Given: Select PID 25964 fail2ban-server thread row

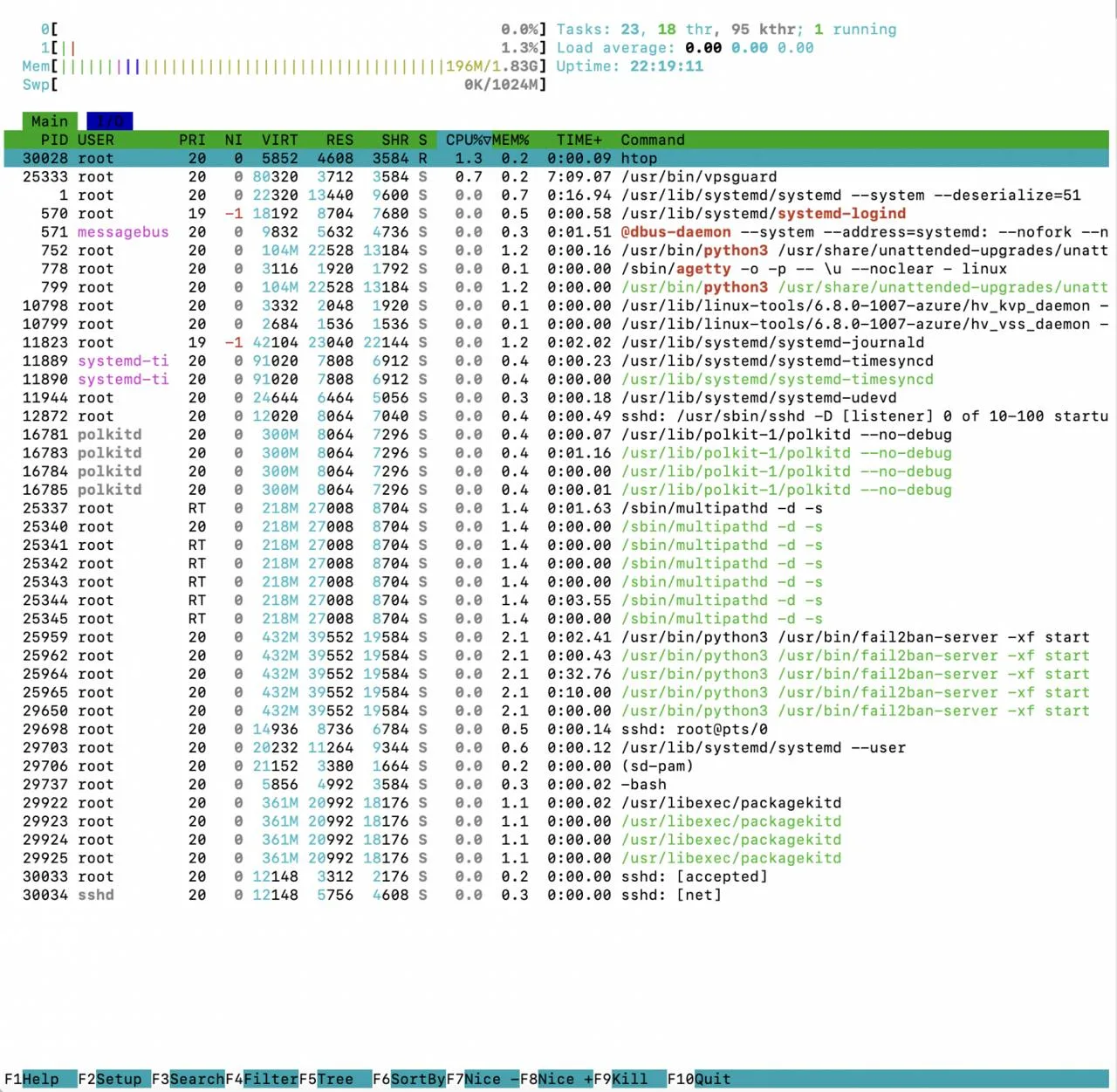Looking at the screenshot, I should coord(557,674).
